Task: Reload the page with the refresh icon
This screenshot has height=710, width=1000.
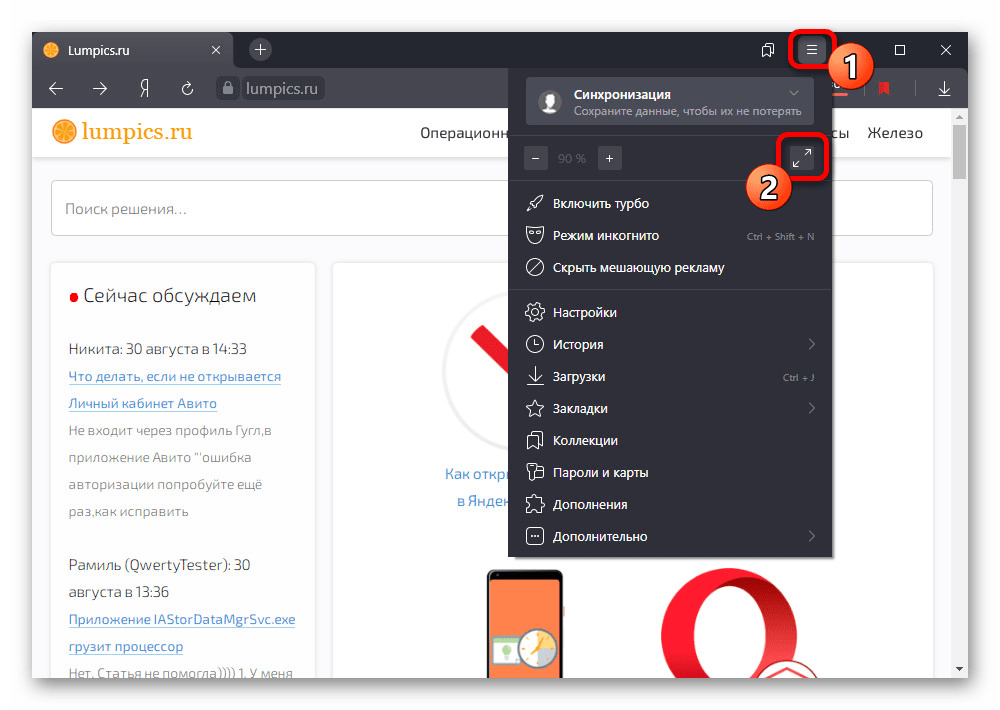Action: (x=187, y=89)
